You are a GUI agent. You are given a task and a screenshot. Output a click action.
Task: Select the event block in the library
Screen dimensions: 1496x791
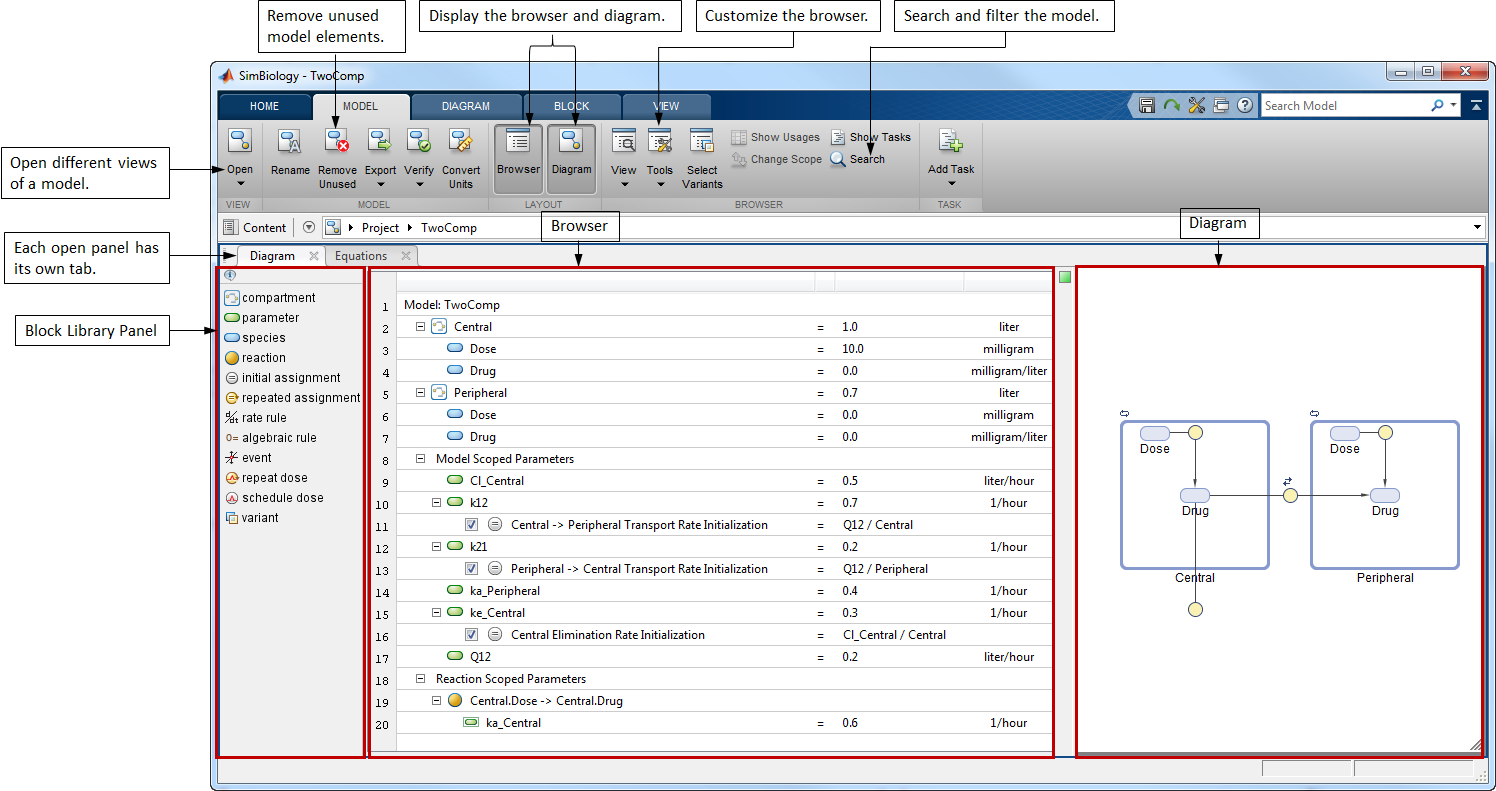[248, 458]
